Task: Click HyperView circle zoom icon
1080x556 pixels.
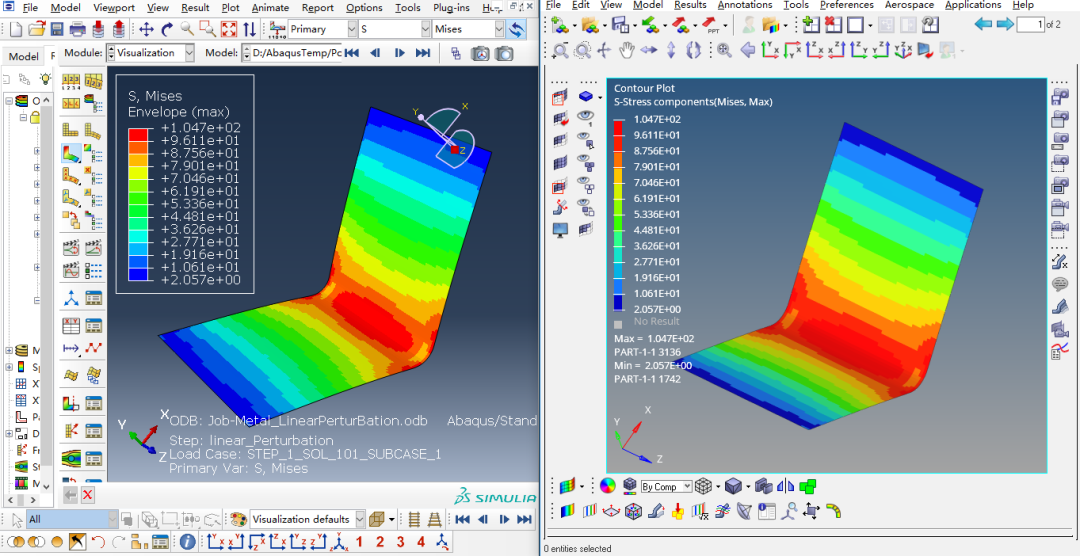Action: pos(582,50)
